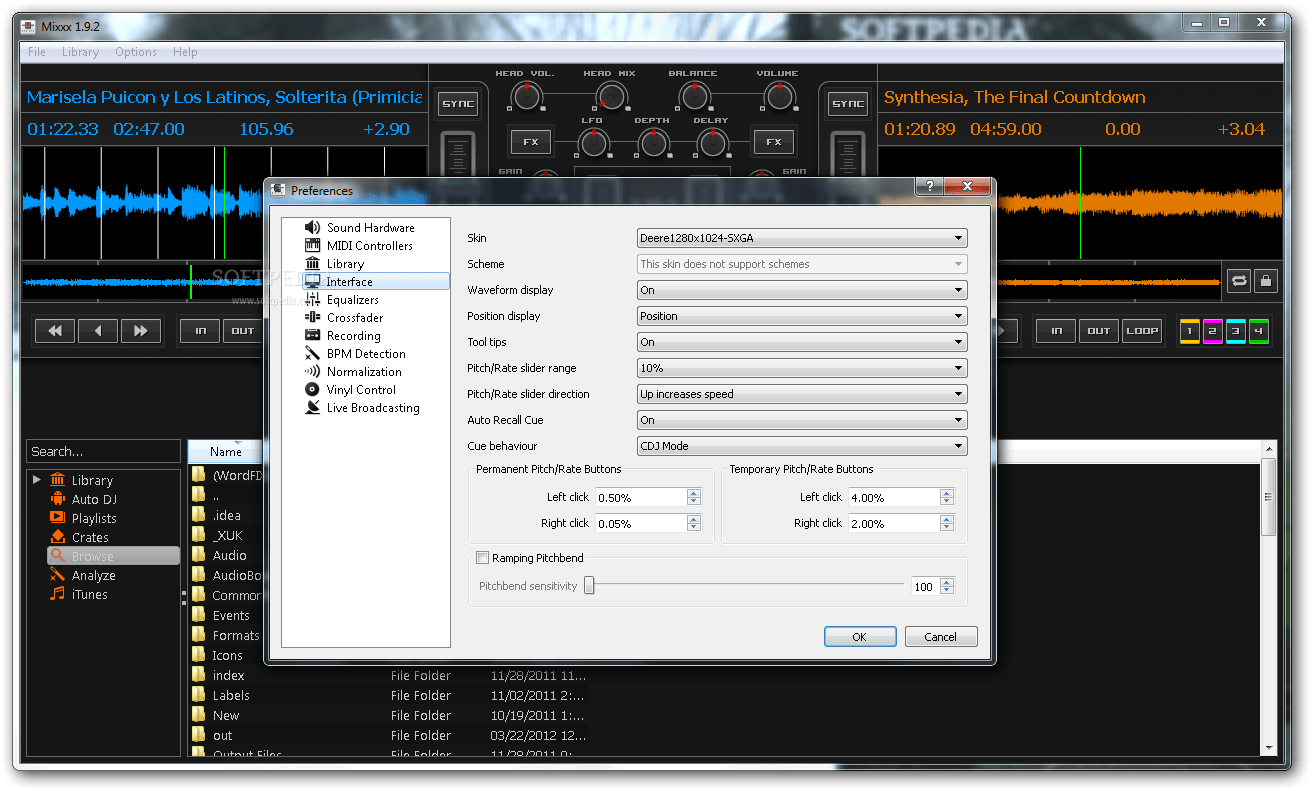Open MIDI Controllers preferences page
This screenshot has width=1312, height=791.
click(358, 246)
